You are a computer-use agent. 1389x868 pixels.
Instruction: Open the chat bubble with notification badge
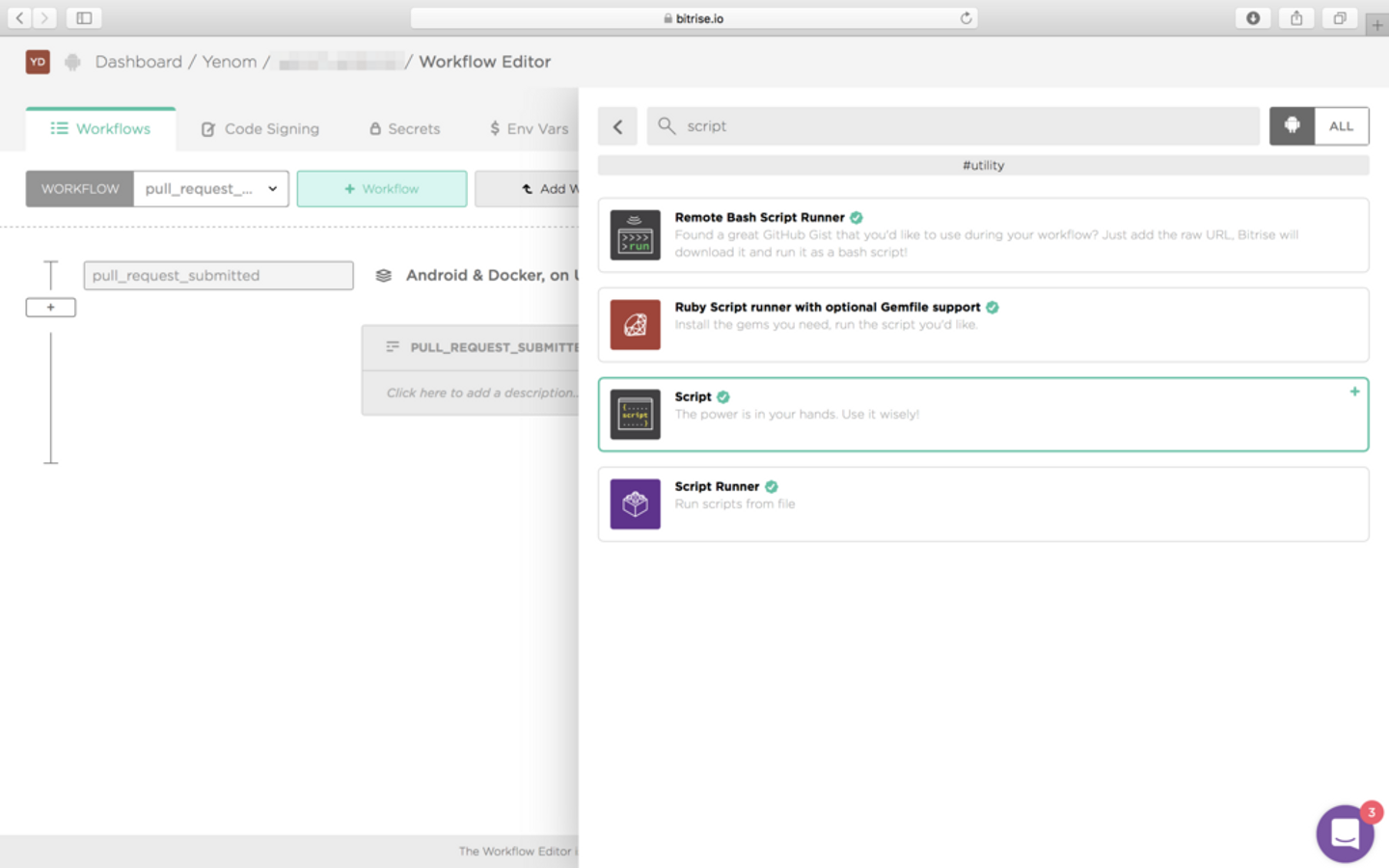(x=1346, y=832)
